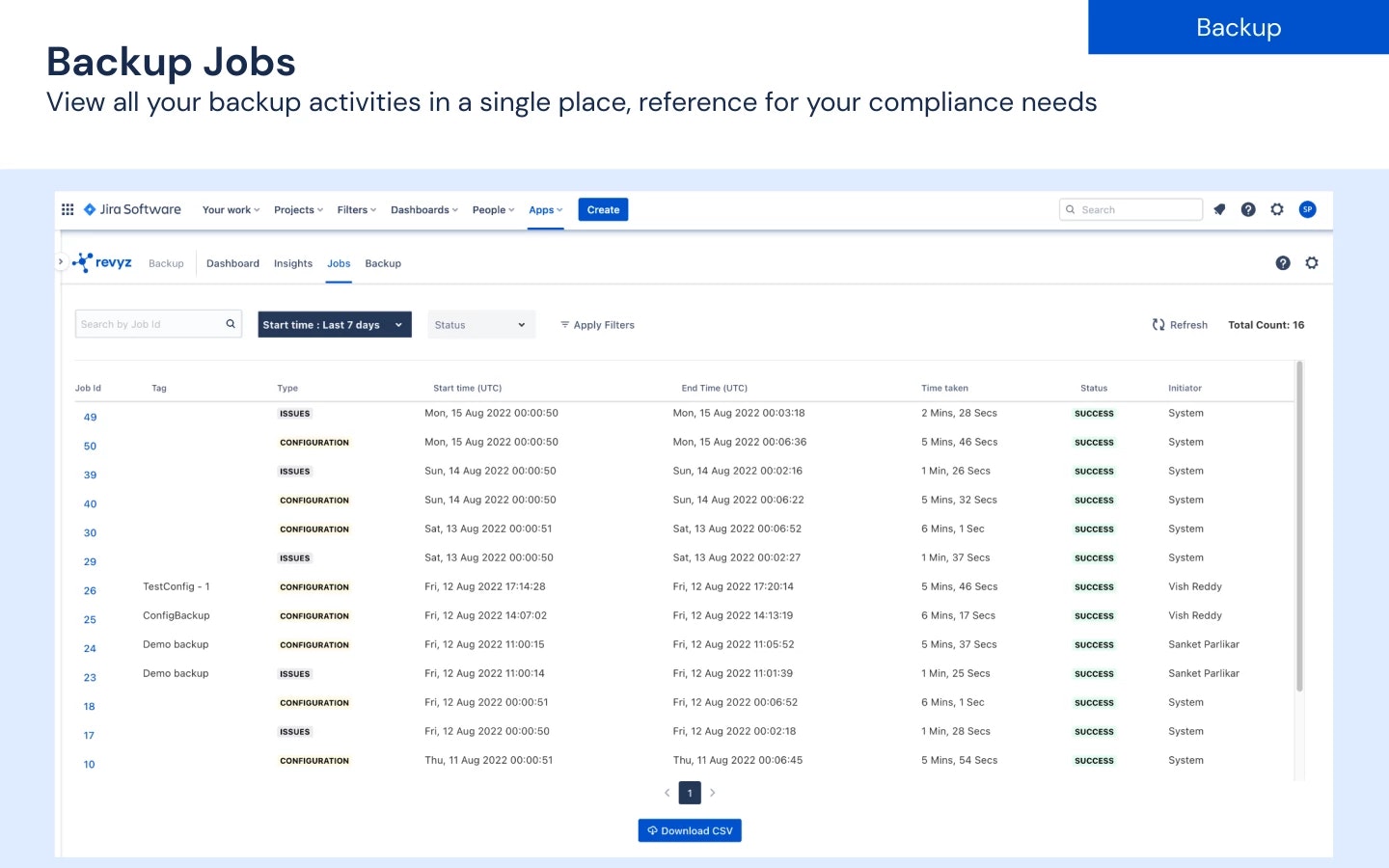Click the Jira Search input field
The image size is (1389, 868).
[1130, 209]
